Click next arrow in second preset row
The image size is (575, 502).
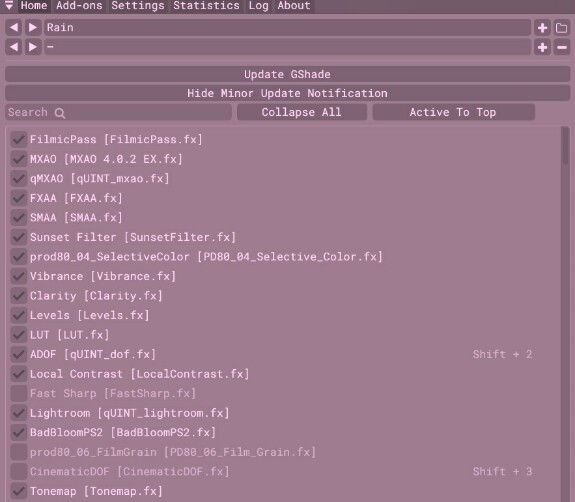point(33,47)
